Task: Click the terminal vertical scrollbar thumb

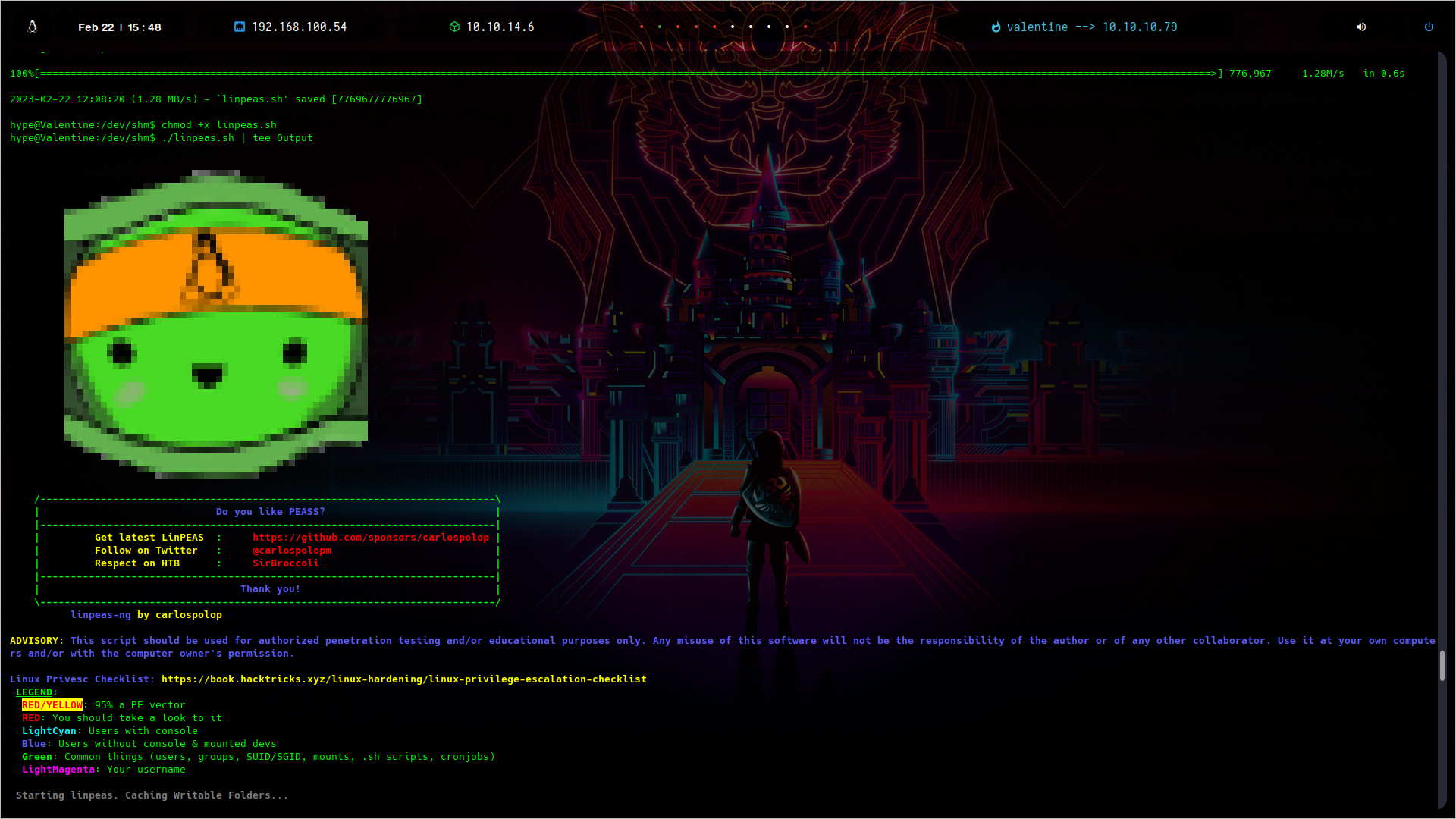Action: click(1442, 666)
